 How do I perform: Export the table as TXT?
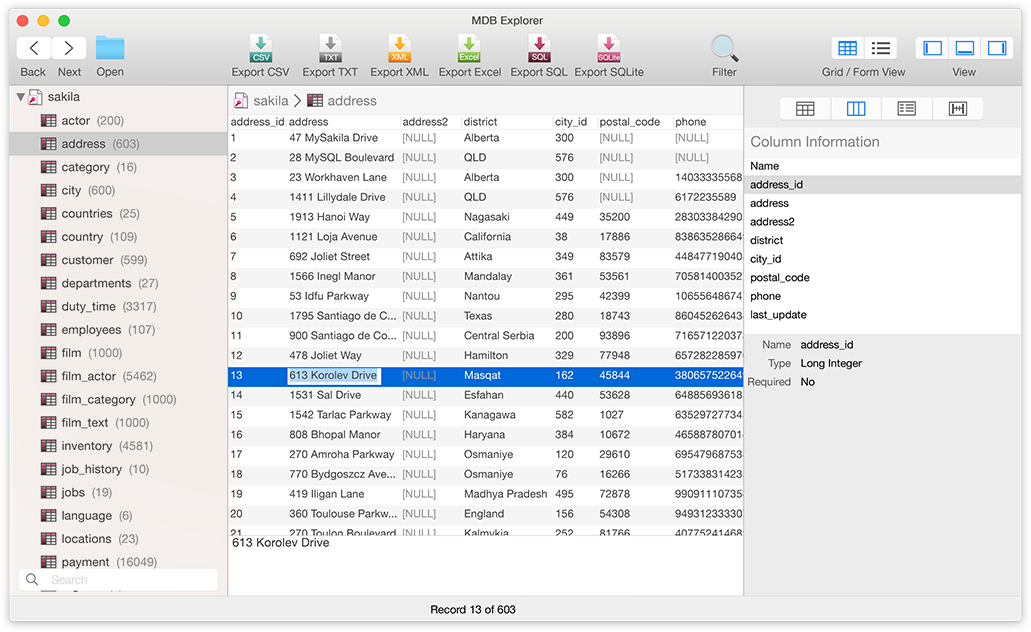coord(330,49)
